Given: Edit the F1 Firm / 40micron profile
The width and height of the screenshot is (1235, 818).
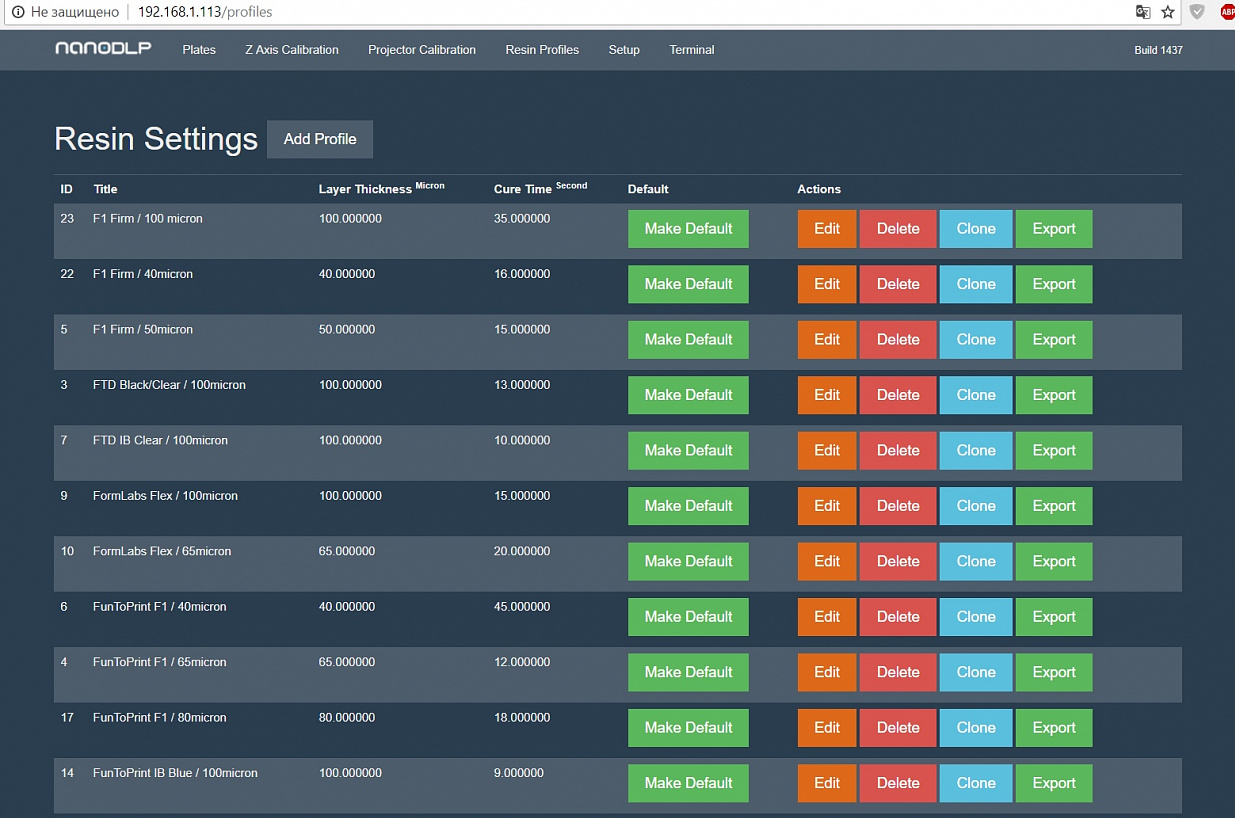Looking at the screenshot, I should (827, 284).
